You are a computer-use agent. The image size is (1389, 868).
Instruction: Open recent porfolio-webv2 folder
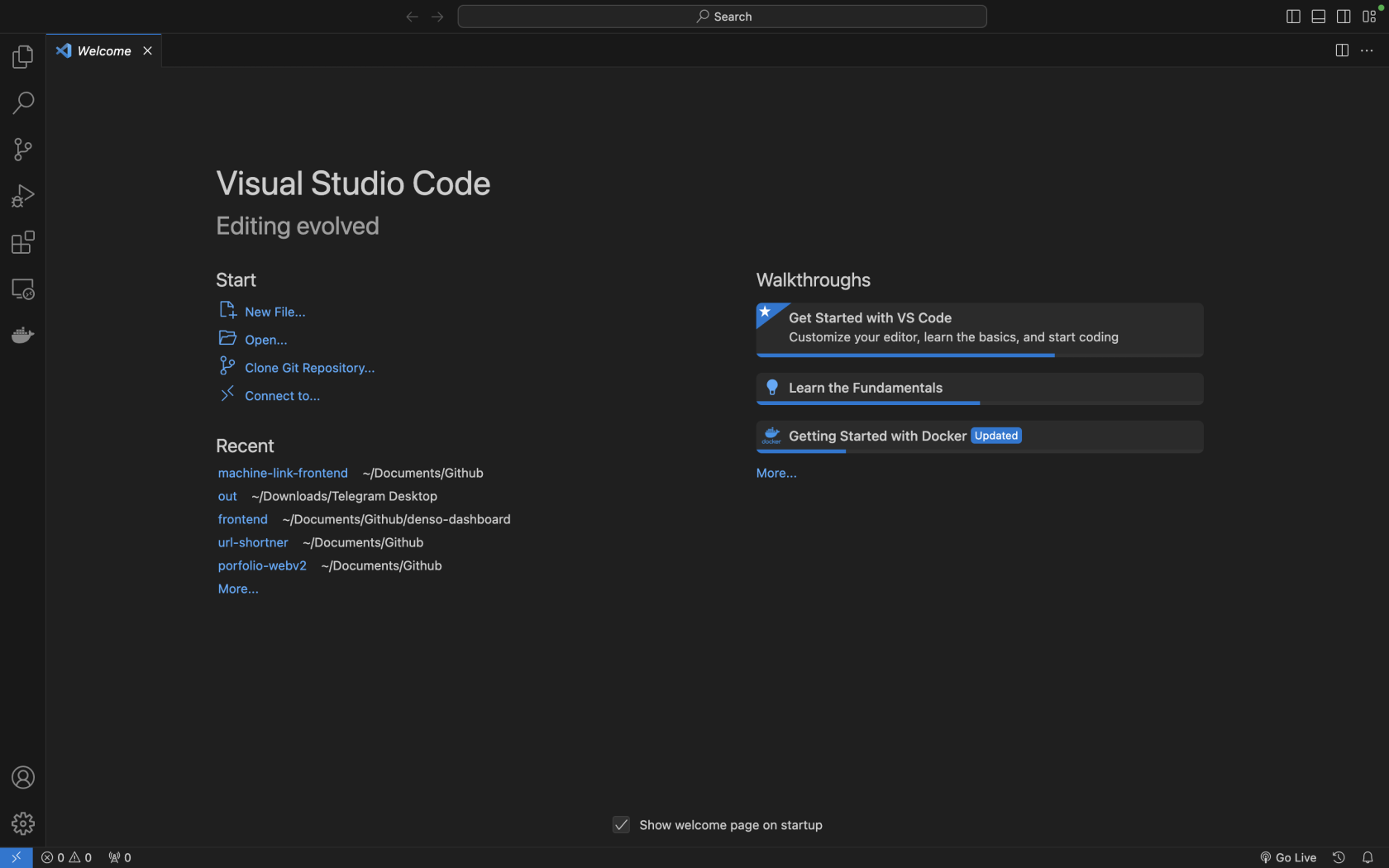tap(262, 565)
